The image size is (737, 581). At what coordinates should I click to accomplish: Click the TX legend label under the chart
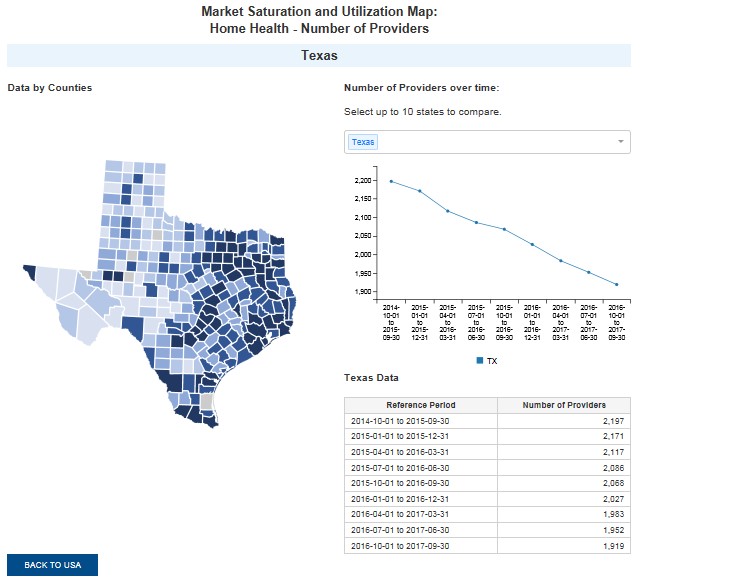coord(492,360)
